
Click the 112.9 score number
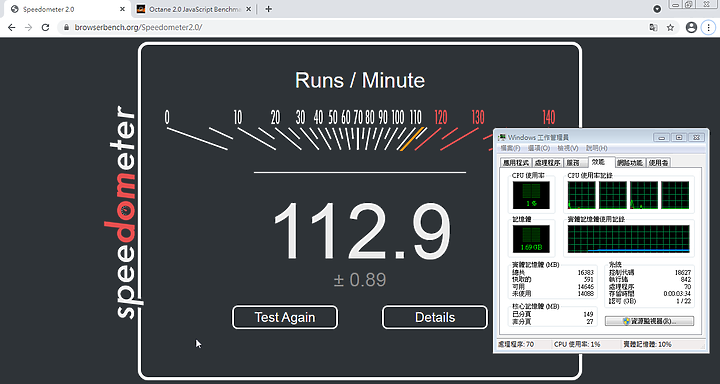pos(362,232)
